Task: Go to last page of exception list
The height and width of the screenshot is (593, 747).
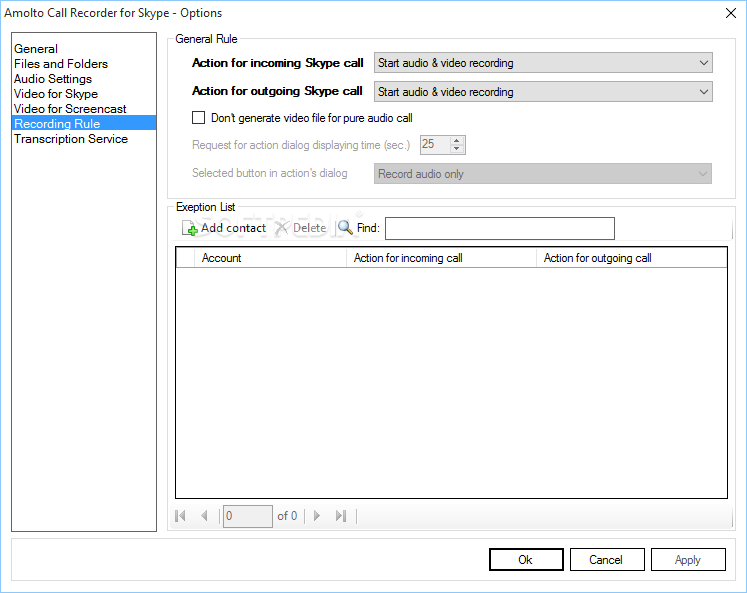Action: coord(341,516)
